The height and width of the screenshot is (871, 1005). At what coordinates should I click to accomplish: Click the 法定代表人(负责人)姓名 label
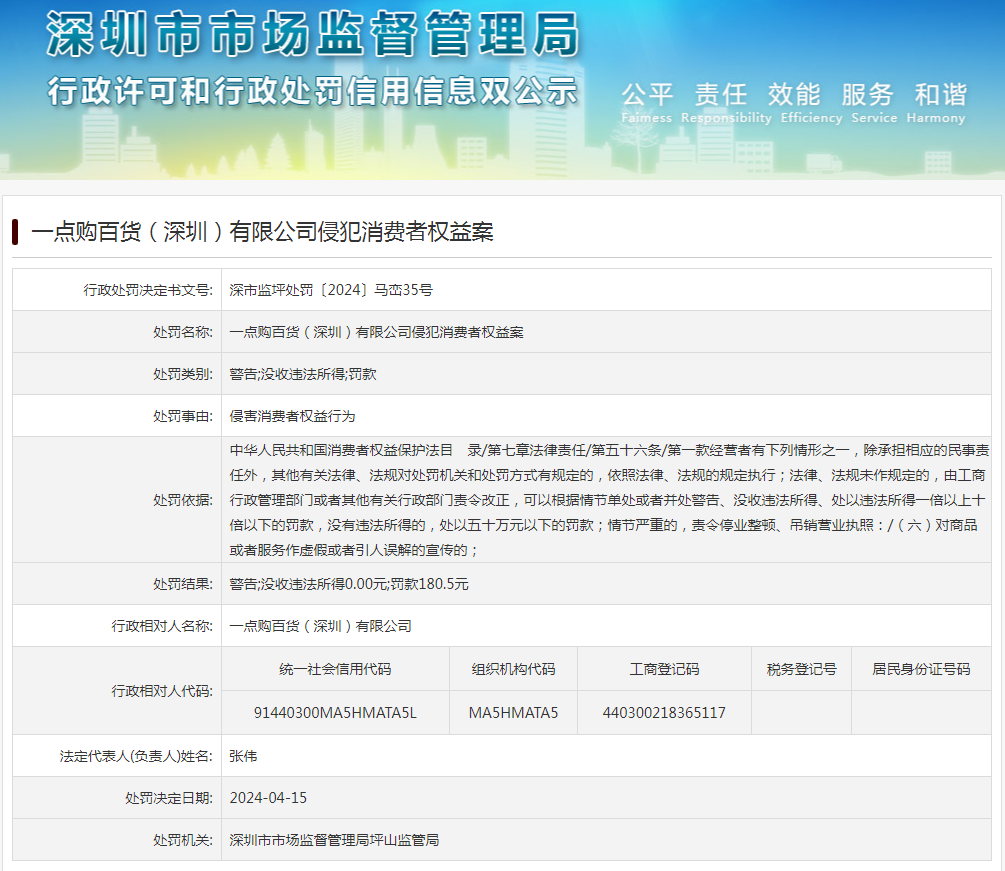pyautogui.click(x=137, y=756)
